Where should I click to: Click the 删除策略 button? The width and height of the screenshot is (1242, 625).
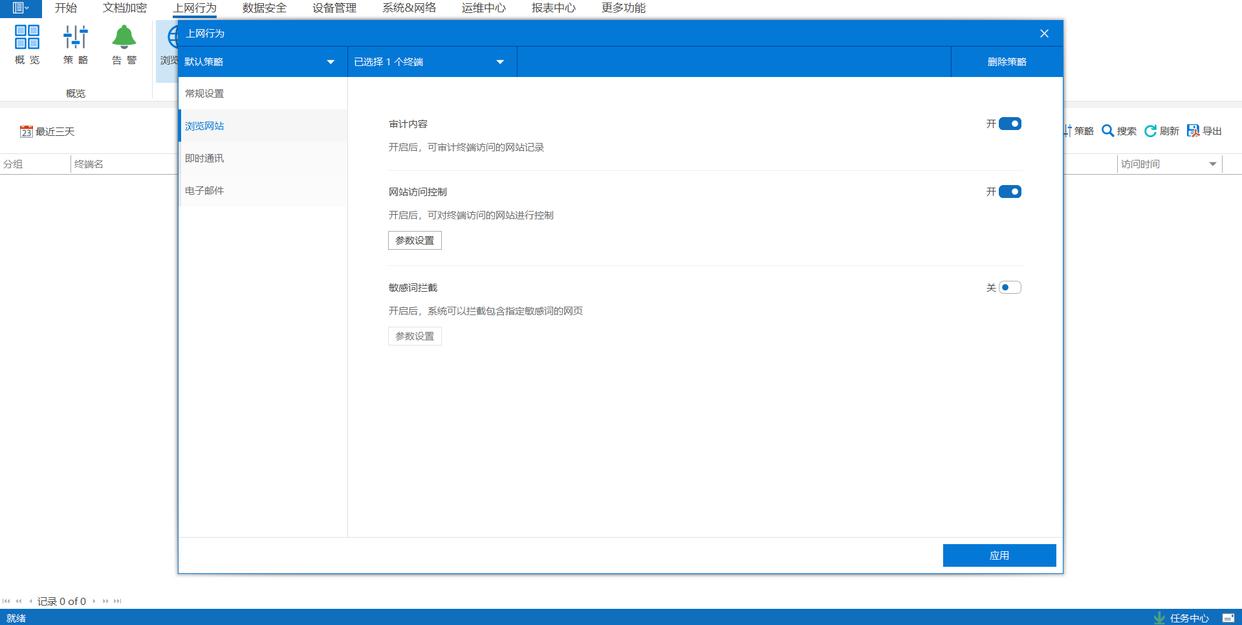coord(1006,62)
